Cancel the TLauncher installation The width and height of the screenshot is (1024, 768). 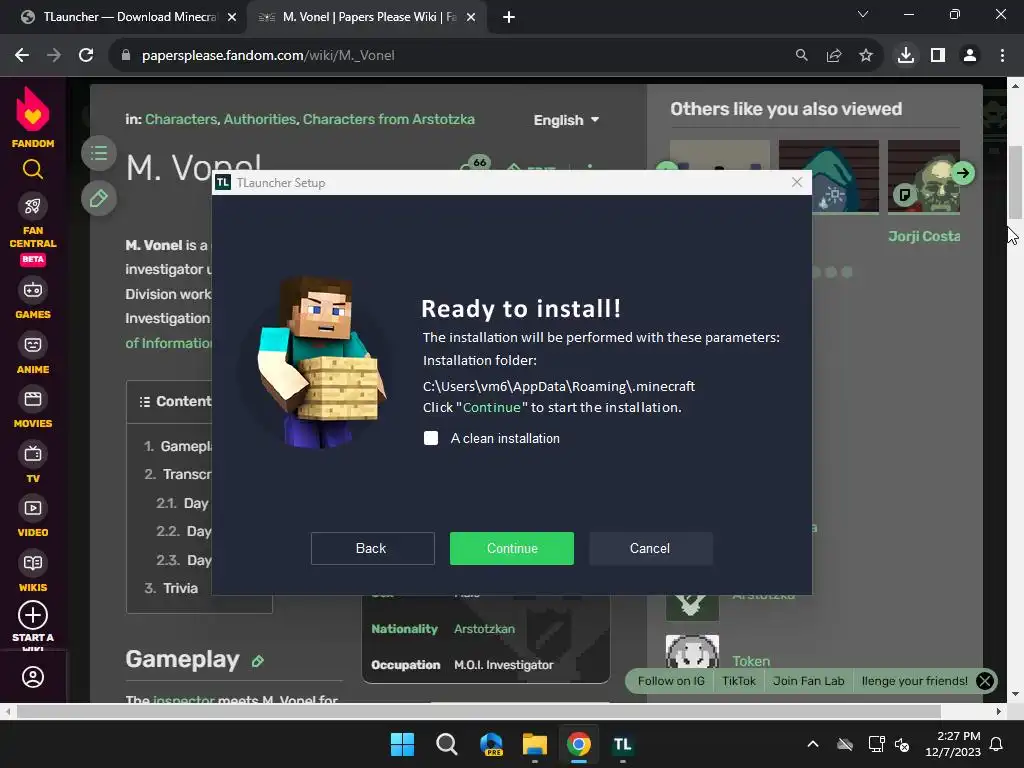[650, 549]
